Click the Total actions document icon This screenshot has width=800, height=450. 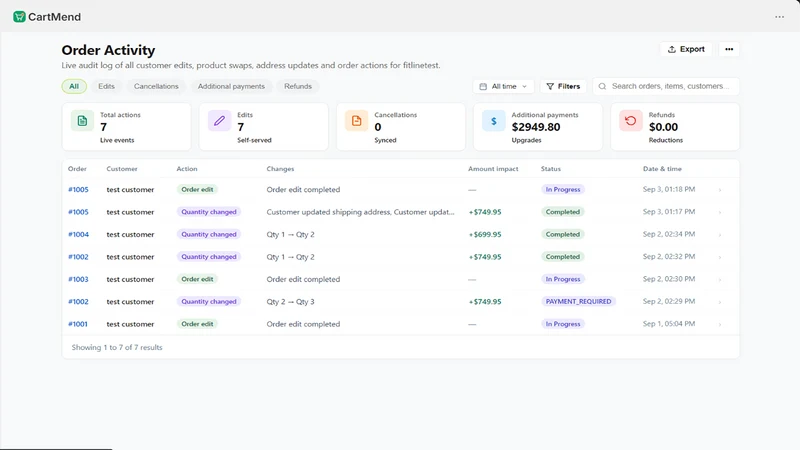(x=82, y=121)
